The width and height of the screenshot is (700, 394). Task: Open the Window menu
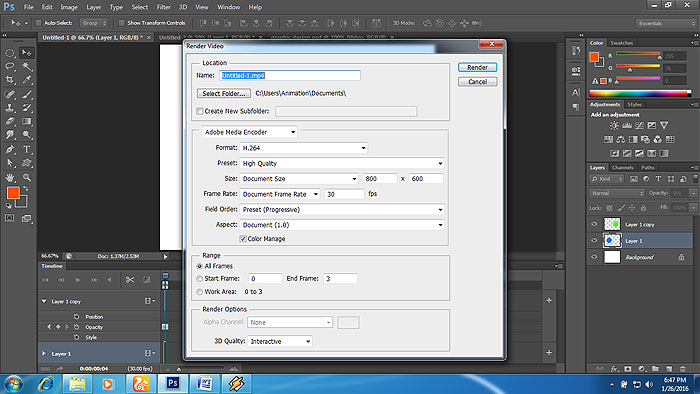tap(229, 7)
